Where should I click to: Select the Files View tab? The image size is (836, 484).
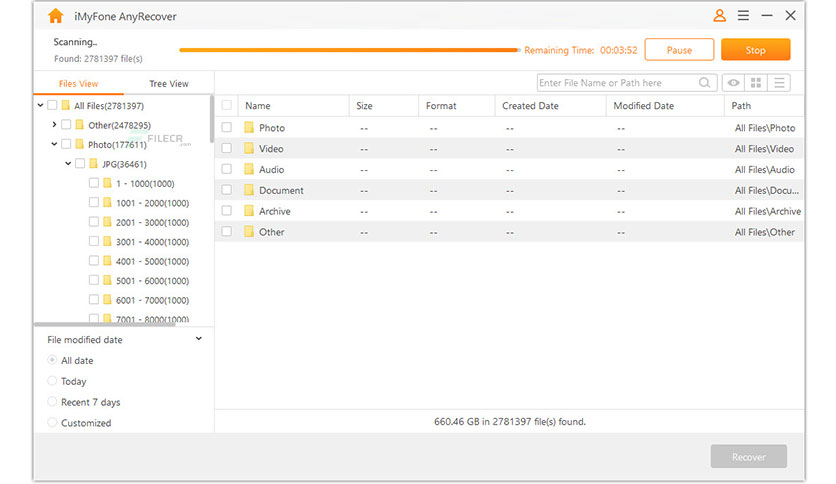[x=79, y=84]
